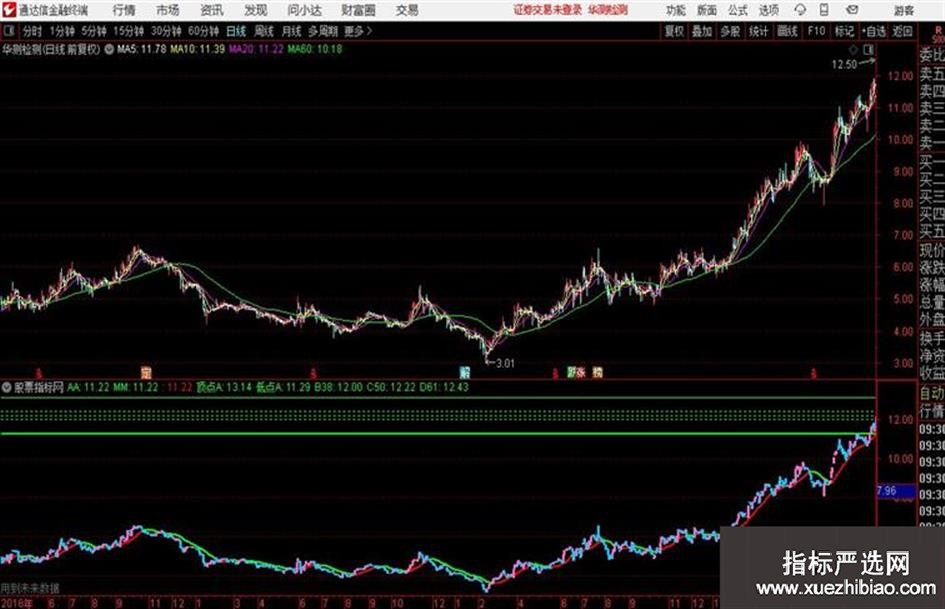Image resolution: width=945 pixels, height=609 pixels.
Task: Click the 华测检测(日线 前复权) chart title
Action: coord(51,49)
